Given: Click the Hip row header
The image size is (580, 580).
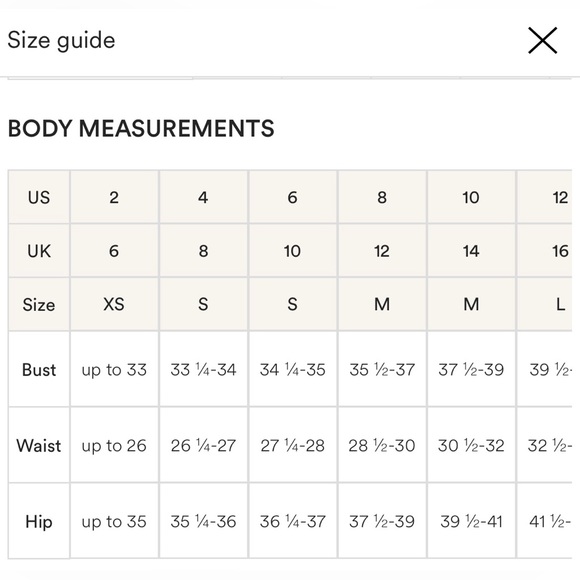Looking at the screenshot, I should (x=39, y=521).
